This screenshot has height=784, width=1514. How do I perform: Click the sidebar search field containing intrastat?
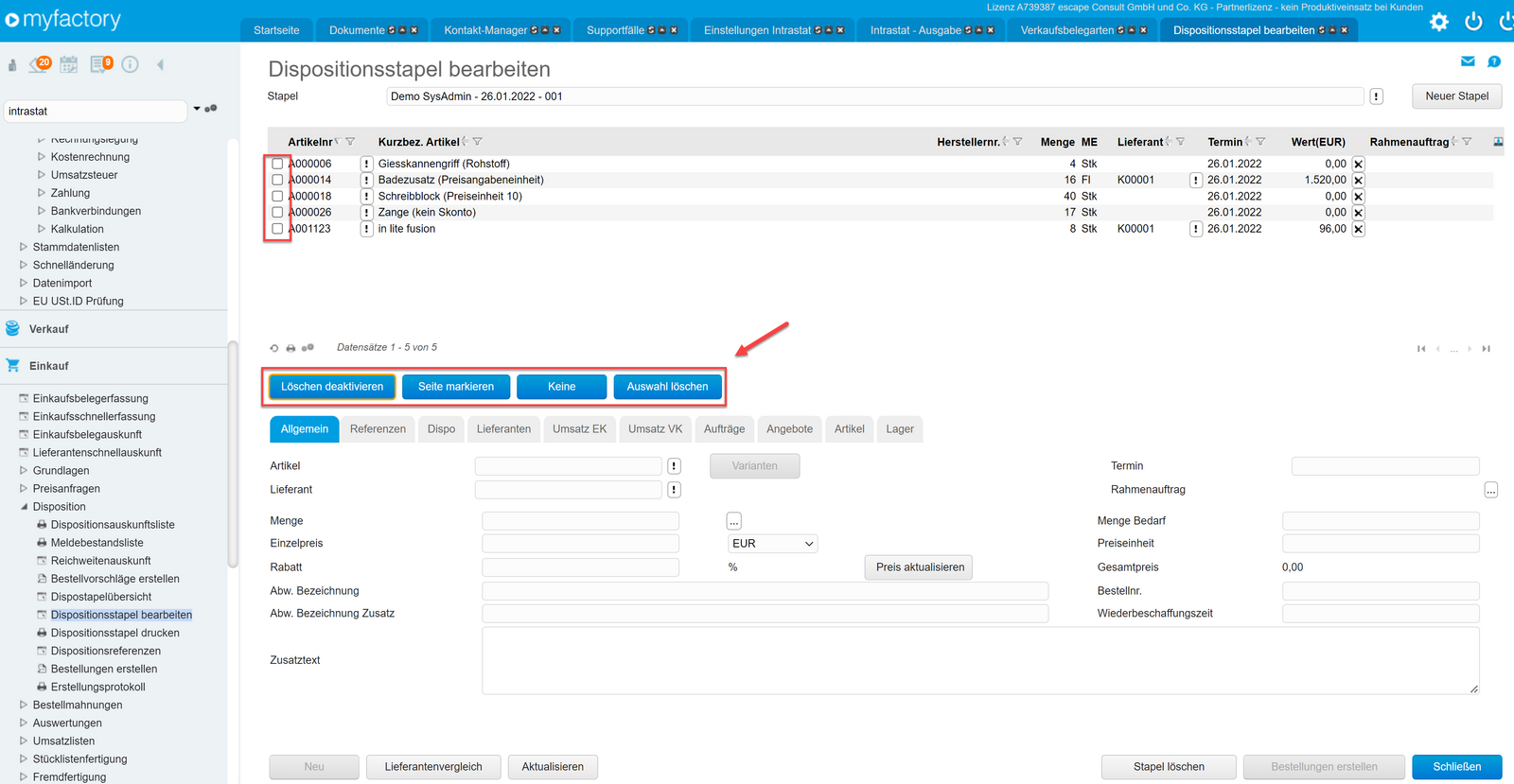click(95, 112)
